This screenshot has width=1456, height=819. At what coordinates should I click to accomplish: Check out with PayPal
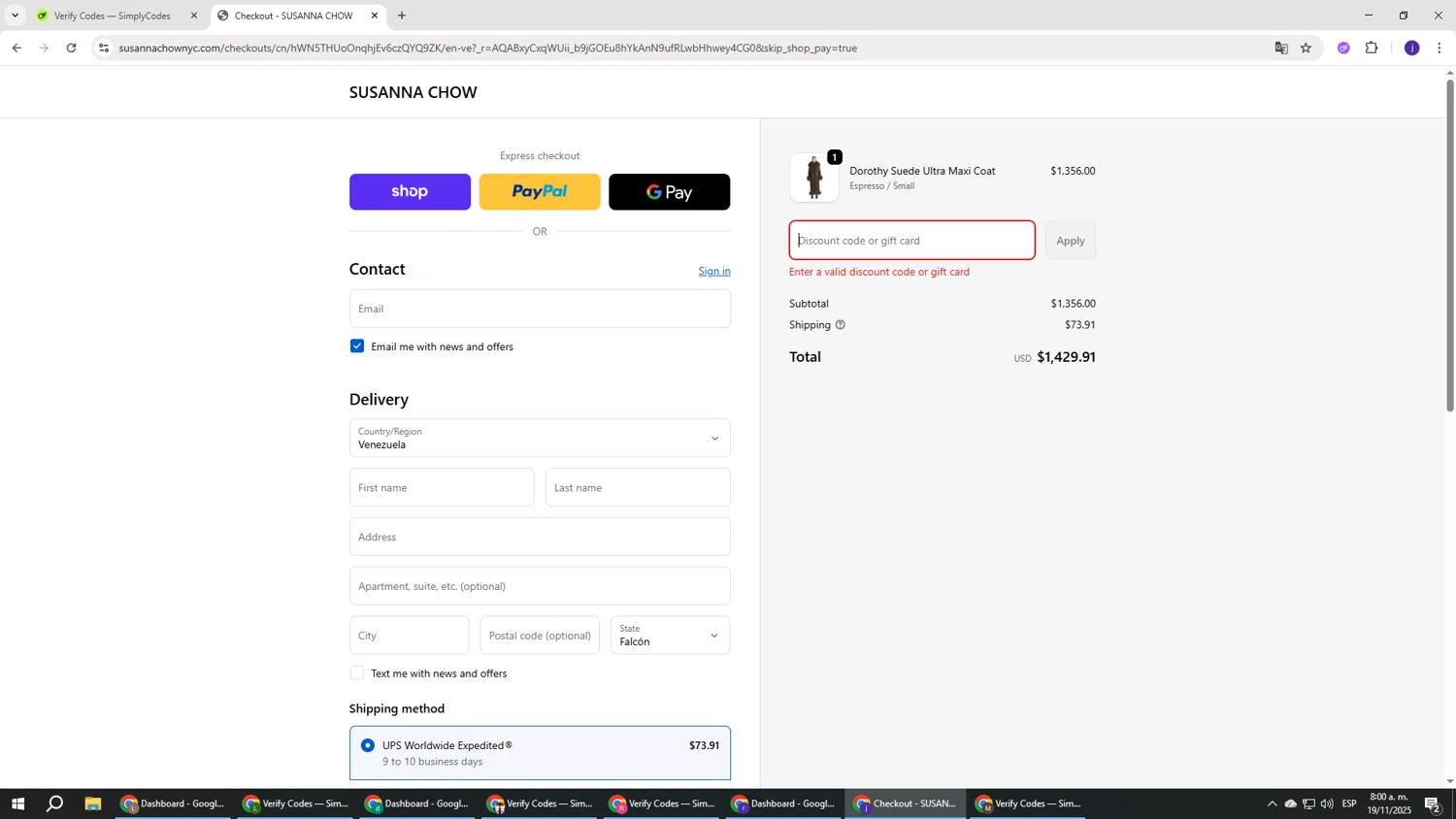[540, 192]
